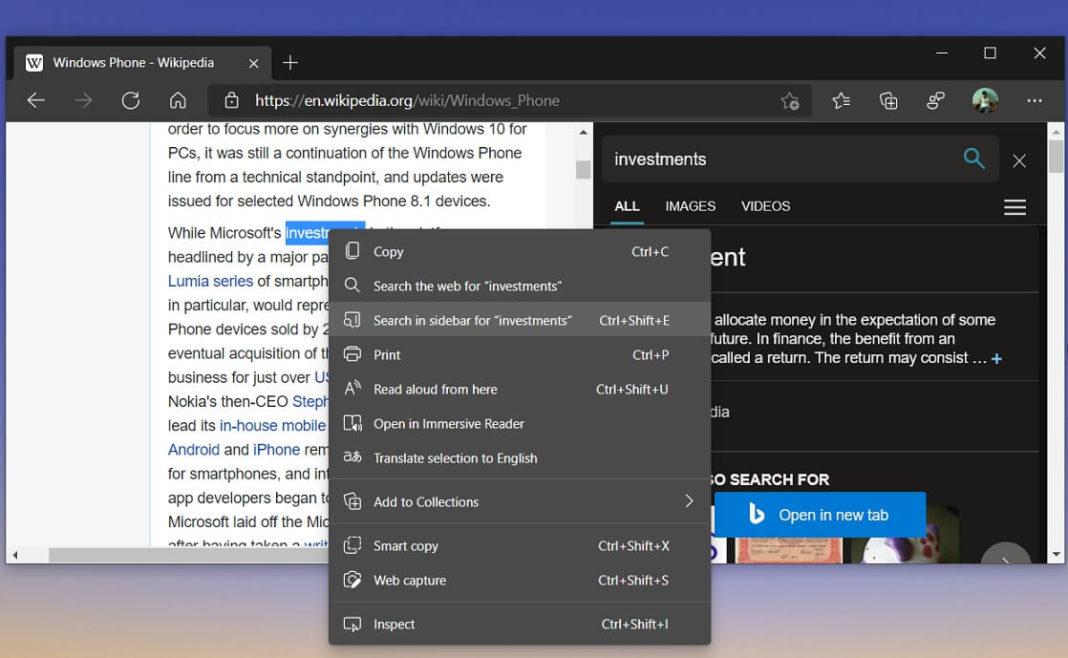Click the profile avatar icon
The width and height of the screenshot is (1068, 658).
tap(984, 100)
